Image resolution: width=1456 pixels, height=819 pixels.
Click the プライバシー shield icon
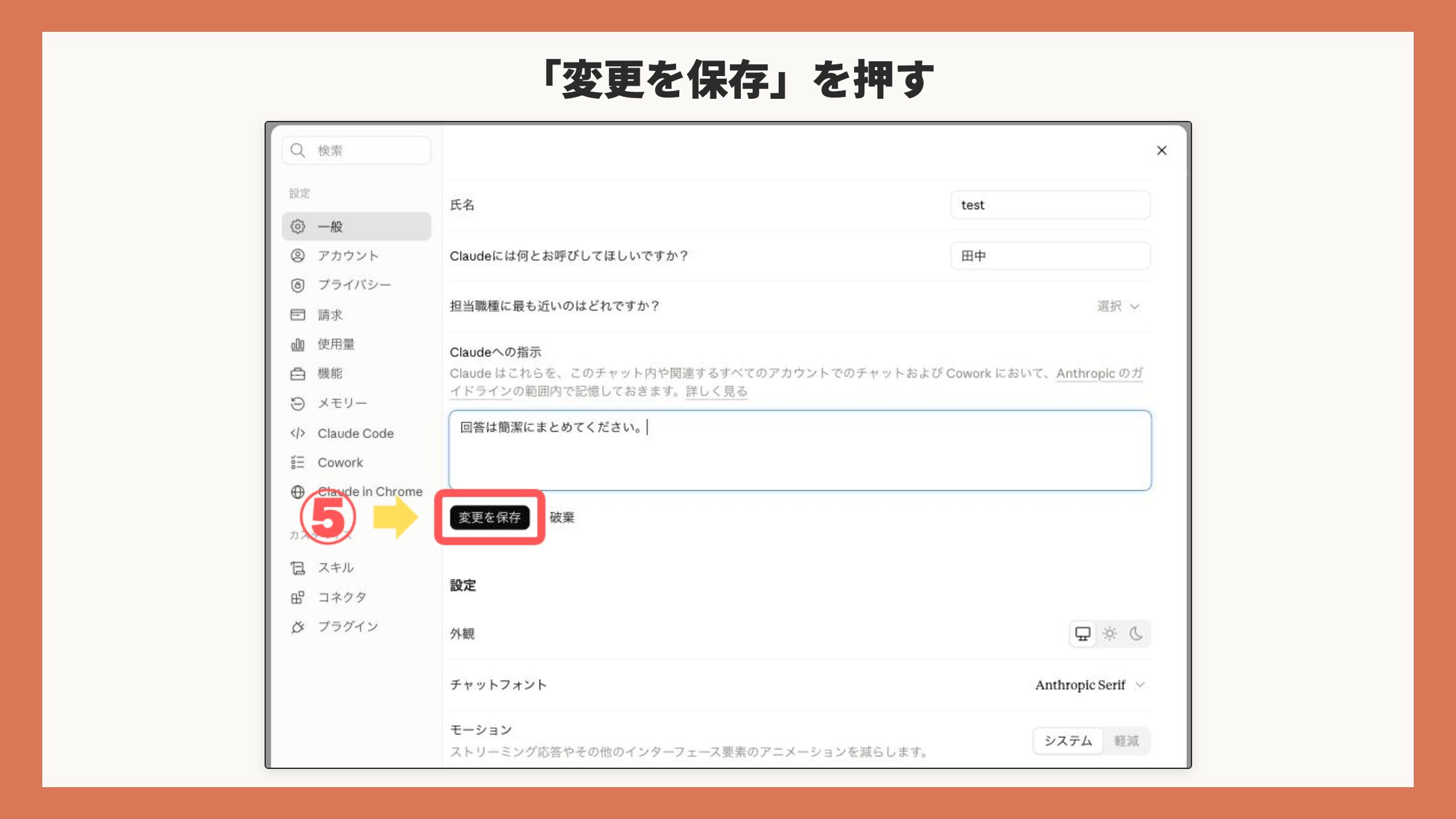[x=298, y=285]
